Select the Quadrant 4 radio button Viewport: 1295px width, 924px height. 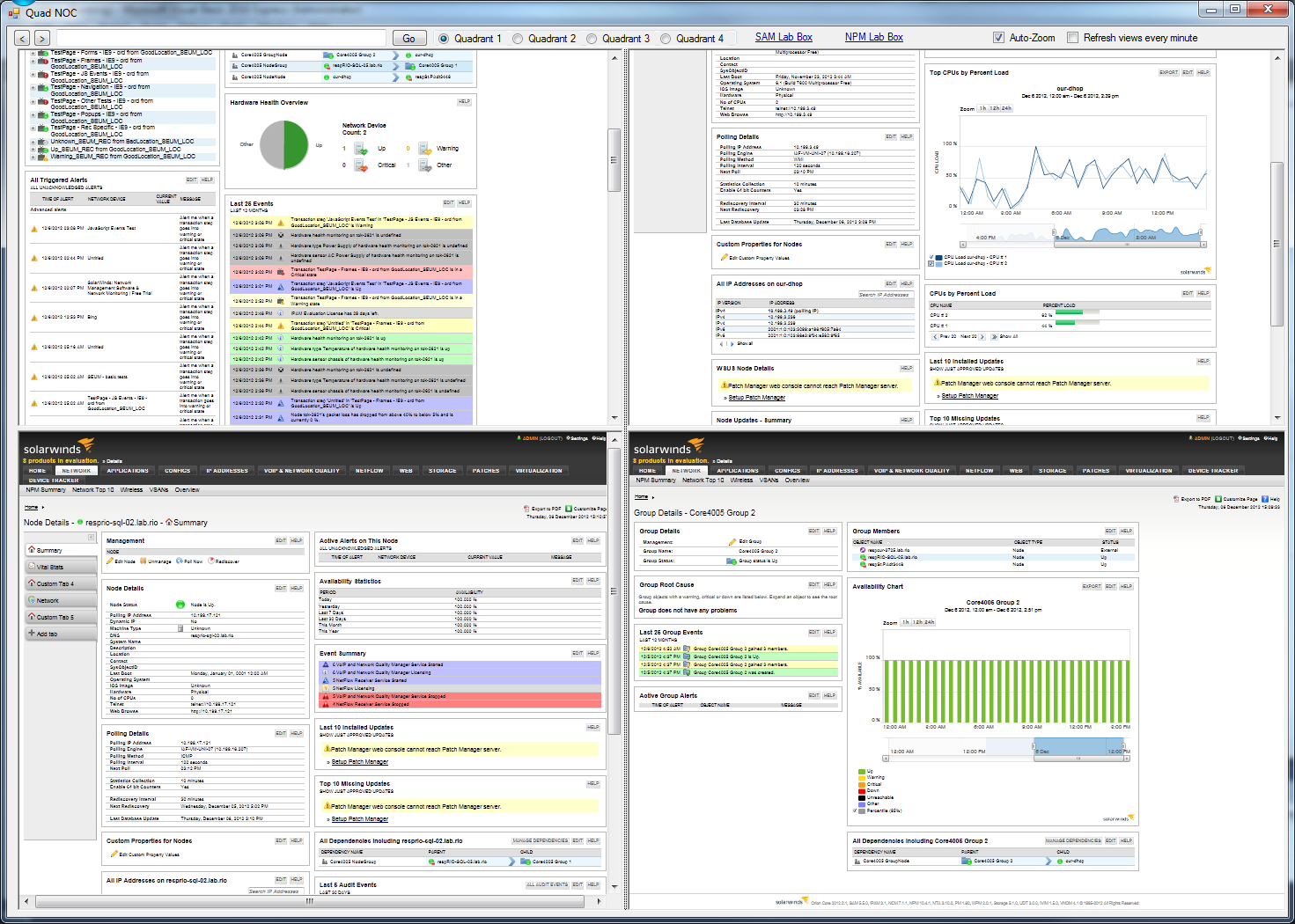click(666, 39)
